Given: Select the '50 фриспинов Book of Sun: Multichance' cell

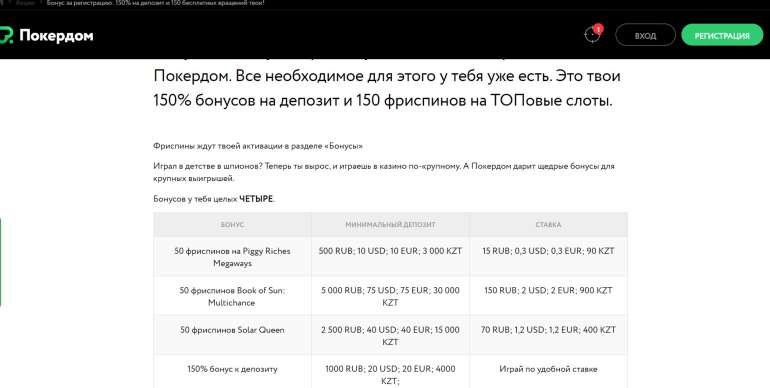Looking at the screenshot, I should [x=232, y=296].
